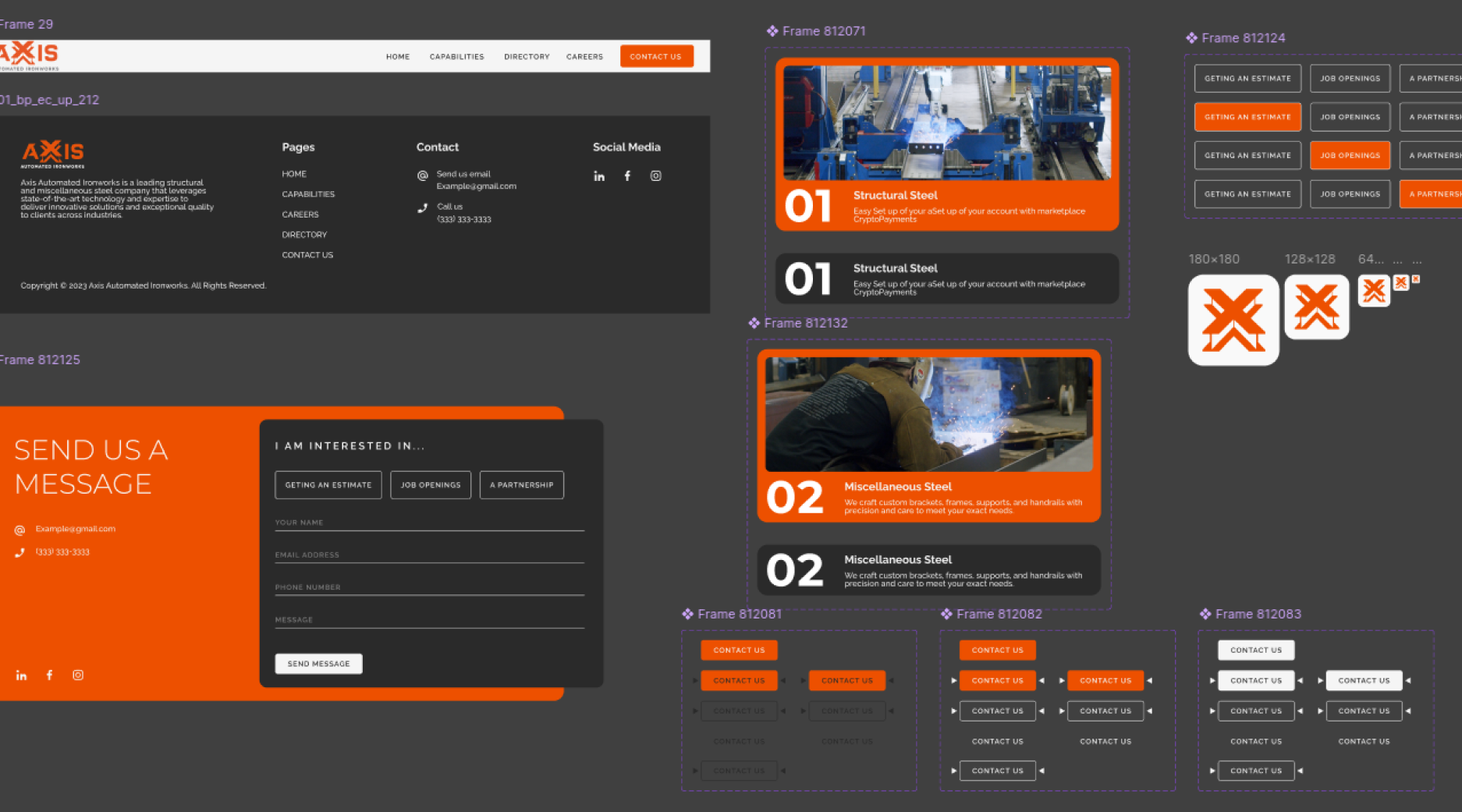Open DIRECTORY in the top navigation bar
The image size is (1462, 812).
point(527,57)
